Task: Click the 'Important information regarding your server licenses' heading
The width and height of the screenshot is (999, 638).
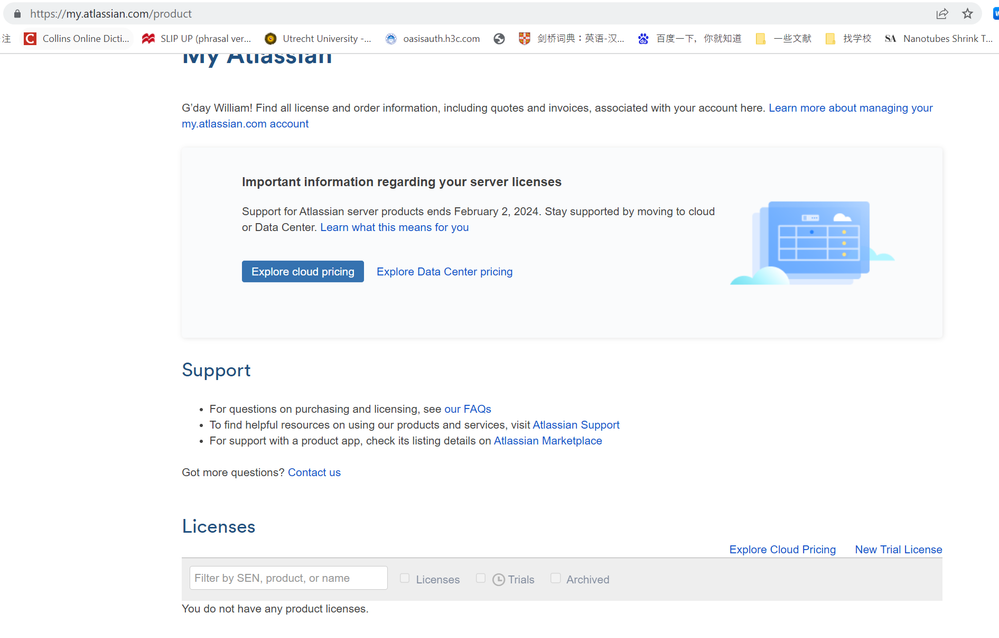Action: (x=402, y=182)
